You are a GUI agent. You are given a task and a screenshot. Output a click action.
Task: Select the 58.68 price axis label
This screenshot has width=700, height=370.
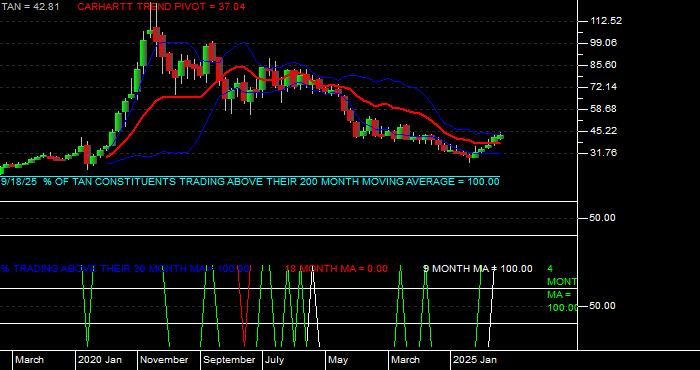(603, 109)
